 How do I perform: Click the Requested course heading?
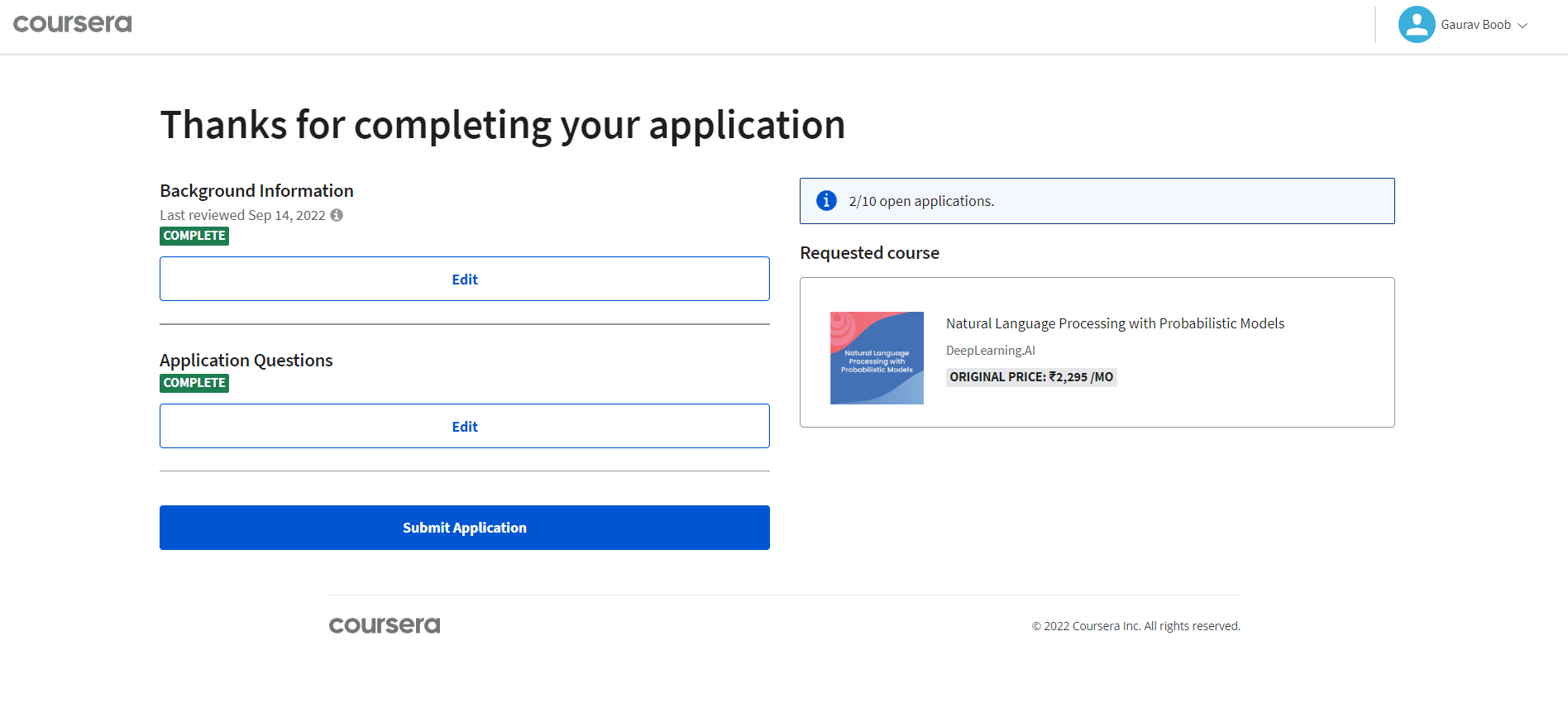click(869, 253)
